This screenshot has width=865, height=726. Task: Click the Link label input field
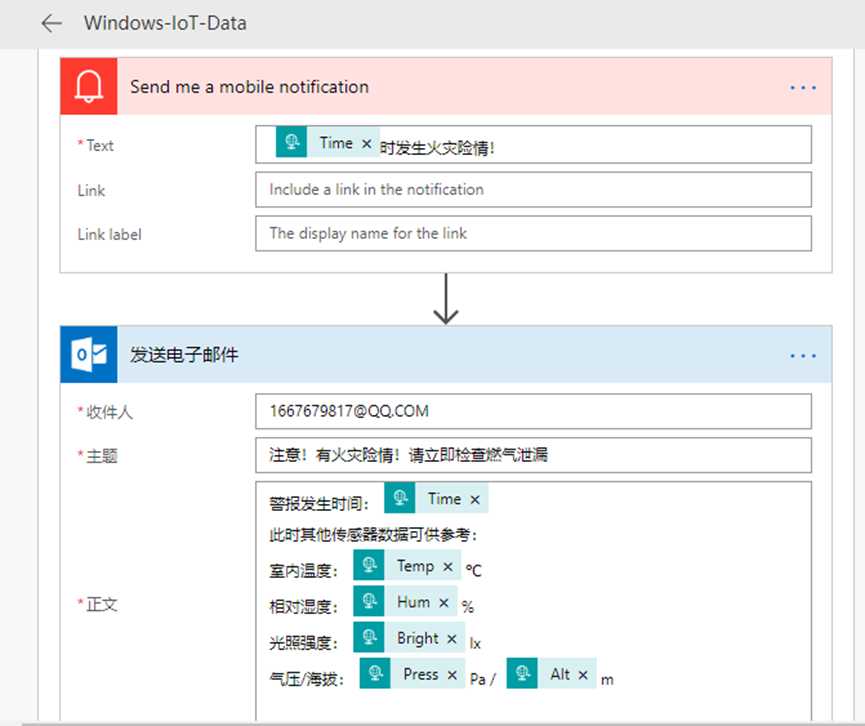(533, 234)
